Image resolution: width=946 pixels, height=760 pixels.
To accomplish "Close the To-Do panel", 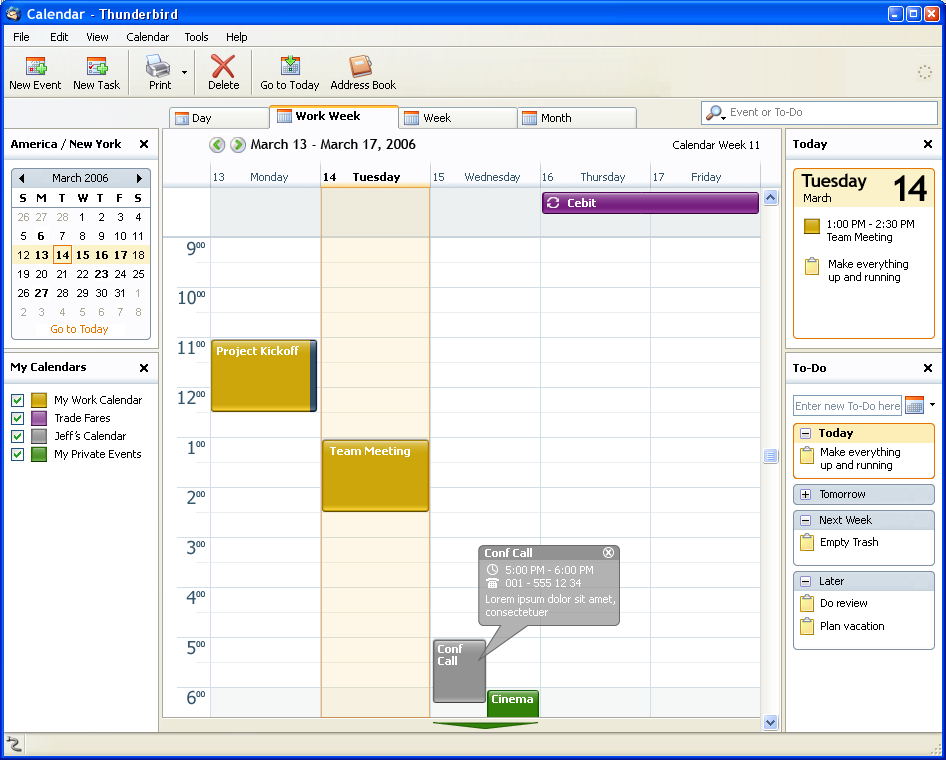I will (928, 368).
